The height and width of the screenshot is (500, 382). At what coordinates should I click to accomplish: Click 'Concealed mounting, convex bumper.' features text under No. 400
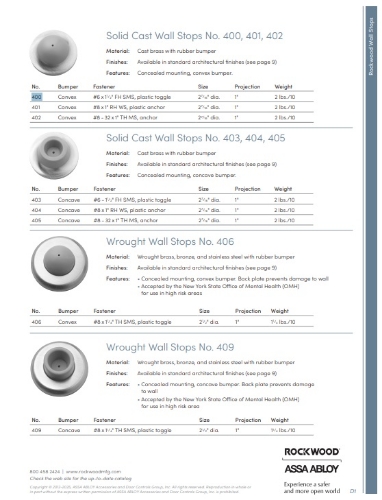point(185,73)
